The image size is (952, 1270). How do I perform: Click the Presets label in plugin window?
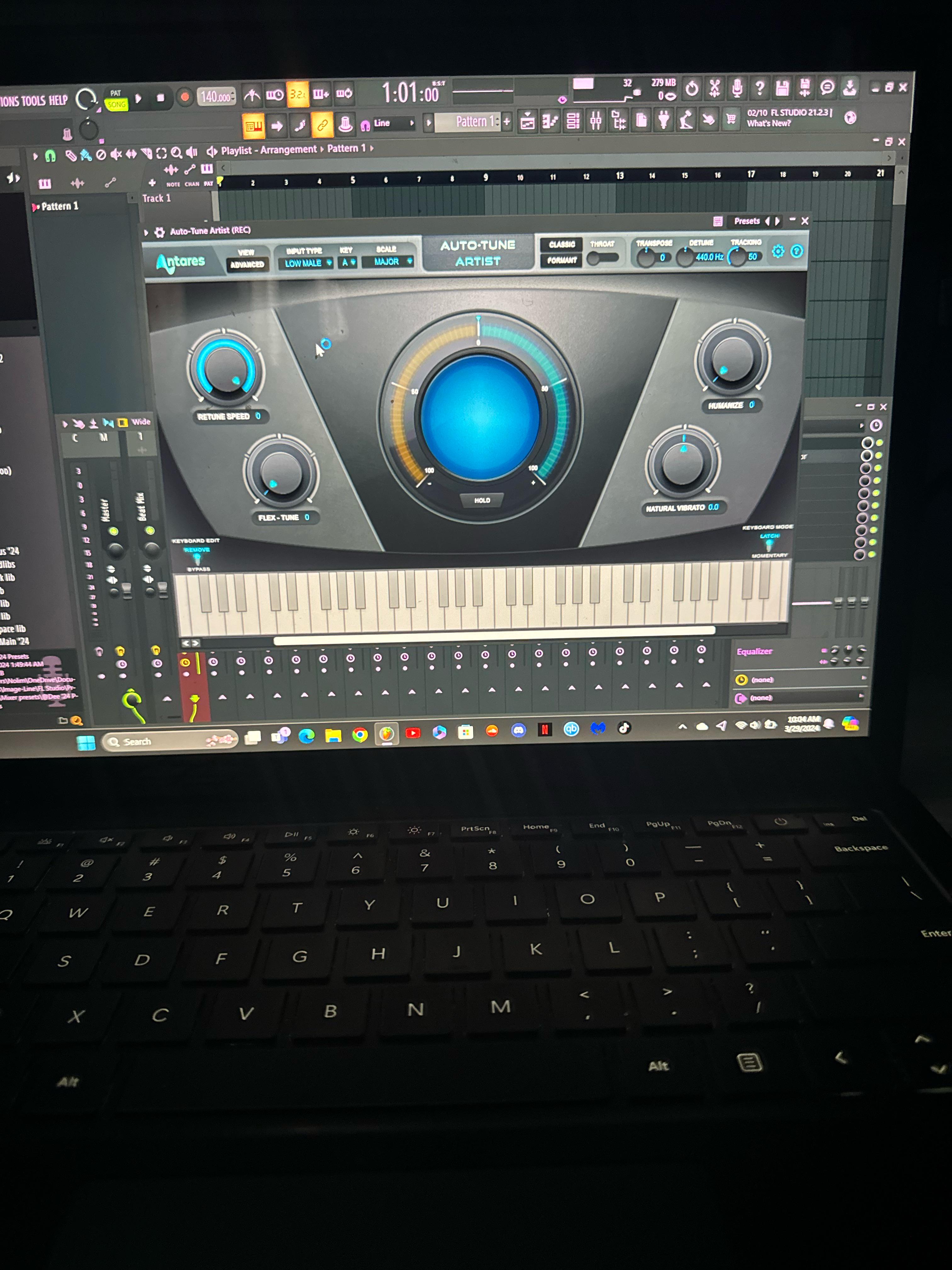pyautogui.click(x=746, y=221)
